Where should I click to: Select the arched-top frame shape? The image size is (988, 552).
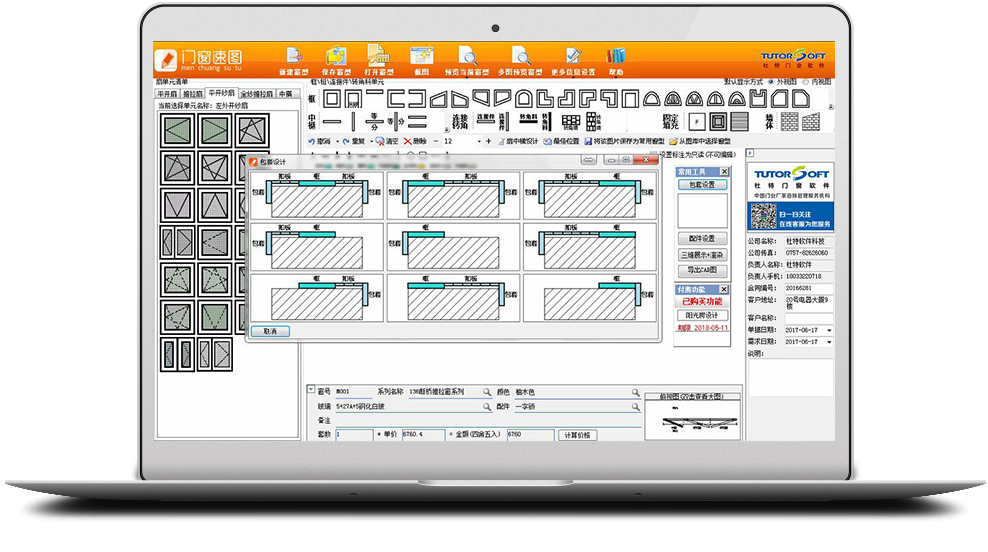[x=523, y=99]
